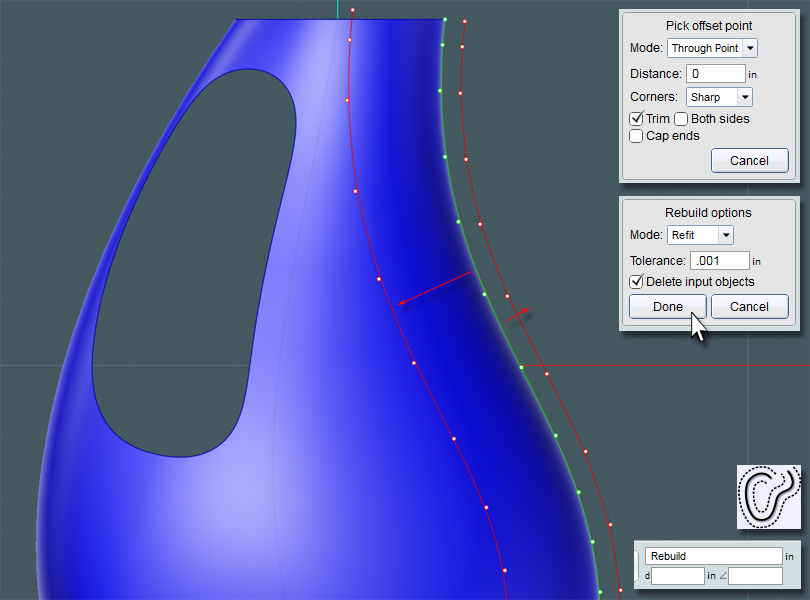Click the Rebuild command input field
This screenshot has height=600, width=810.
coord(713,556)
